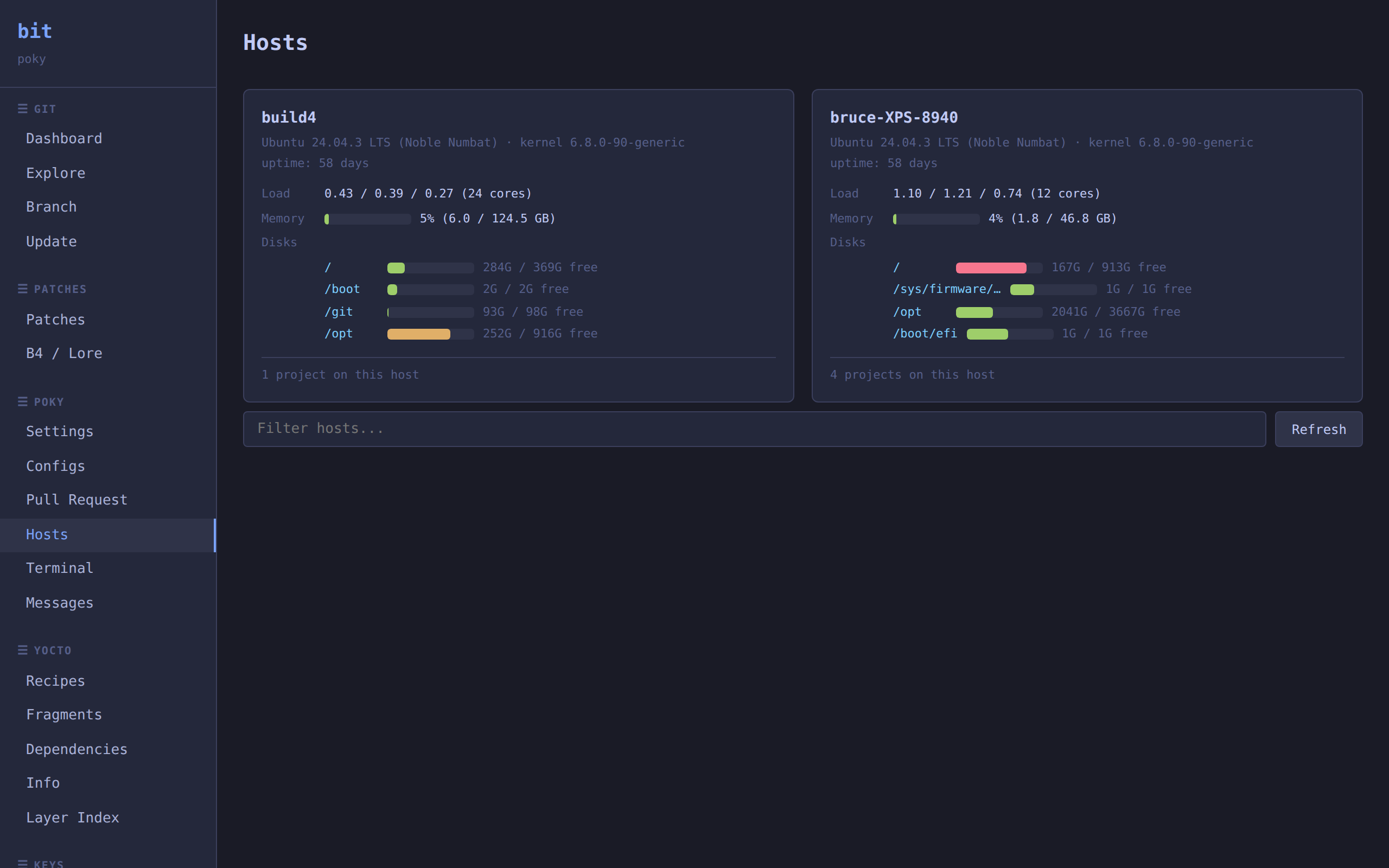The width and height of the screenshot is (1389, 868).
Task: Click the /boot/efi disk usage bar
Action: click(1010, 334)
